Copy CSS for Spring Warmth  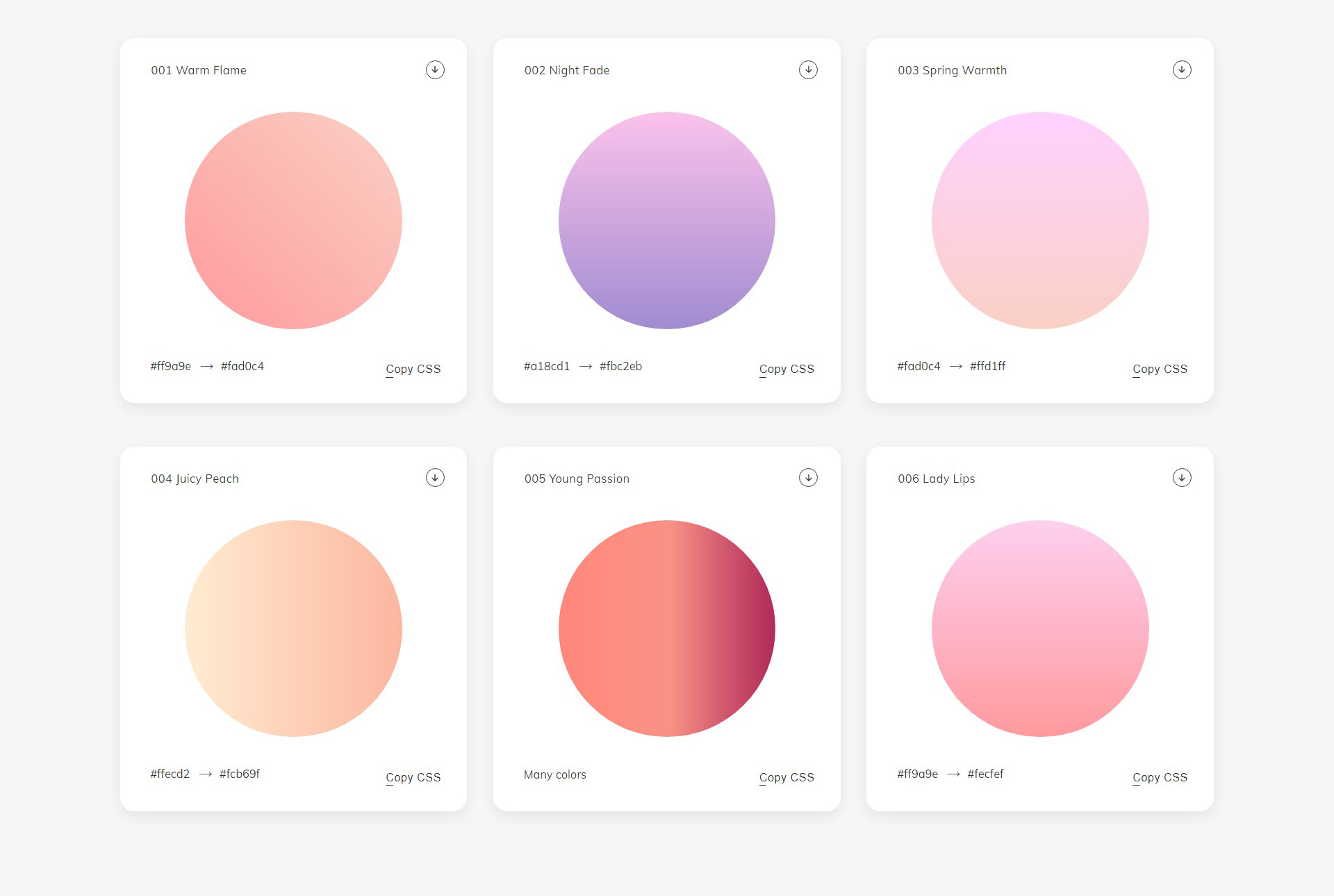[x=1160, y=369]
